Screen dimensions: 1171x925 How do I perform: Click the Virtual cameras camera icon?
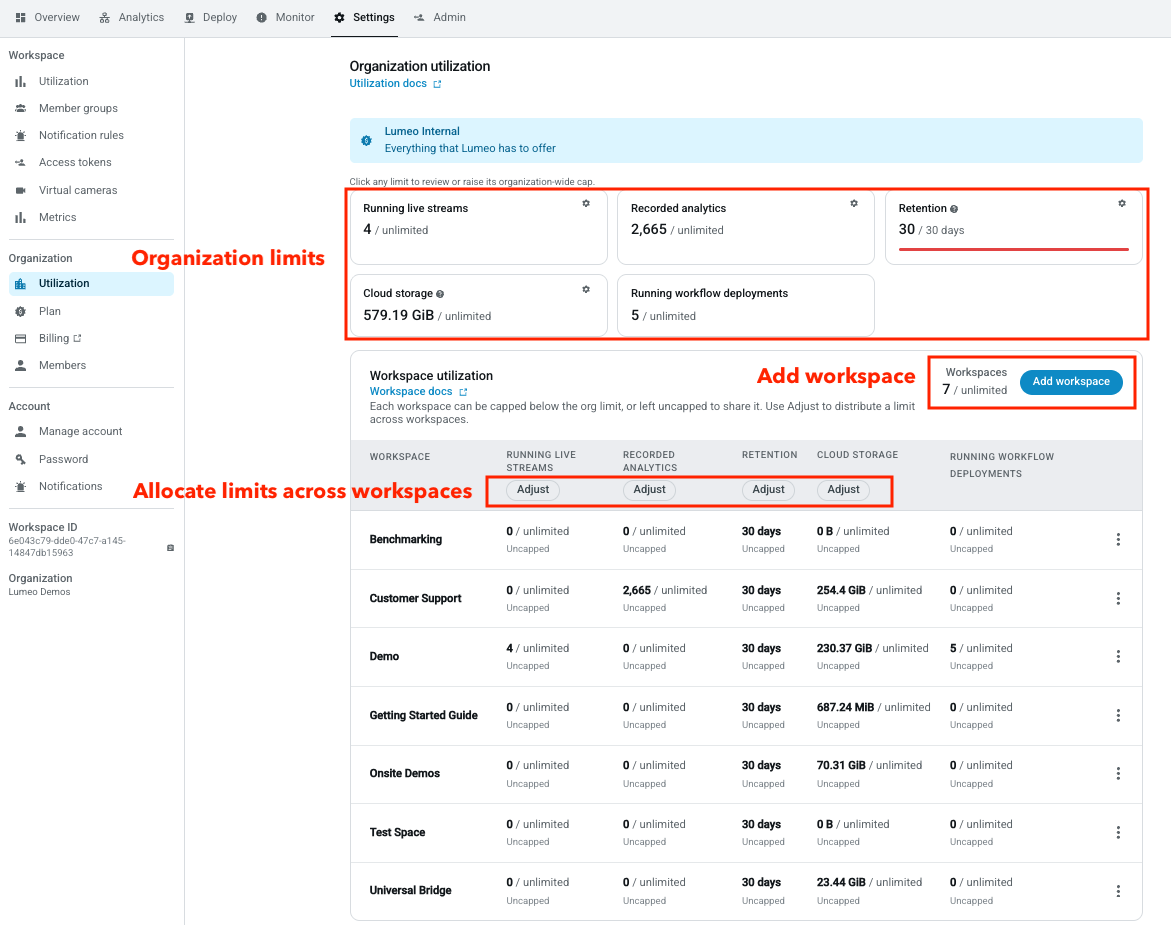pos(21,190)
